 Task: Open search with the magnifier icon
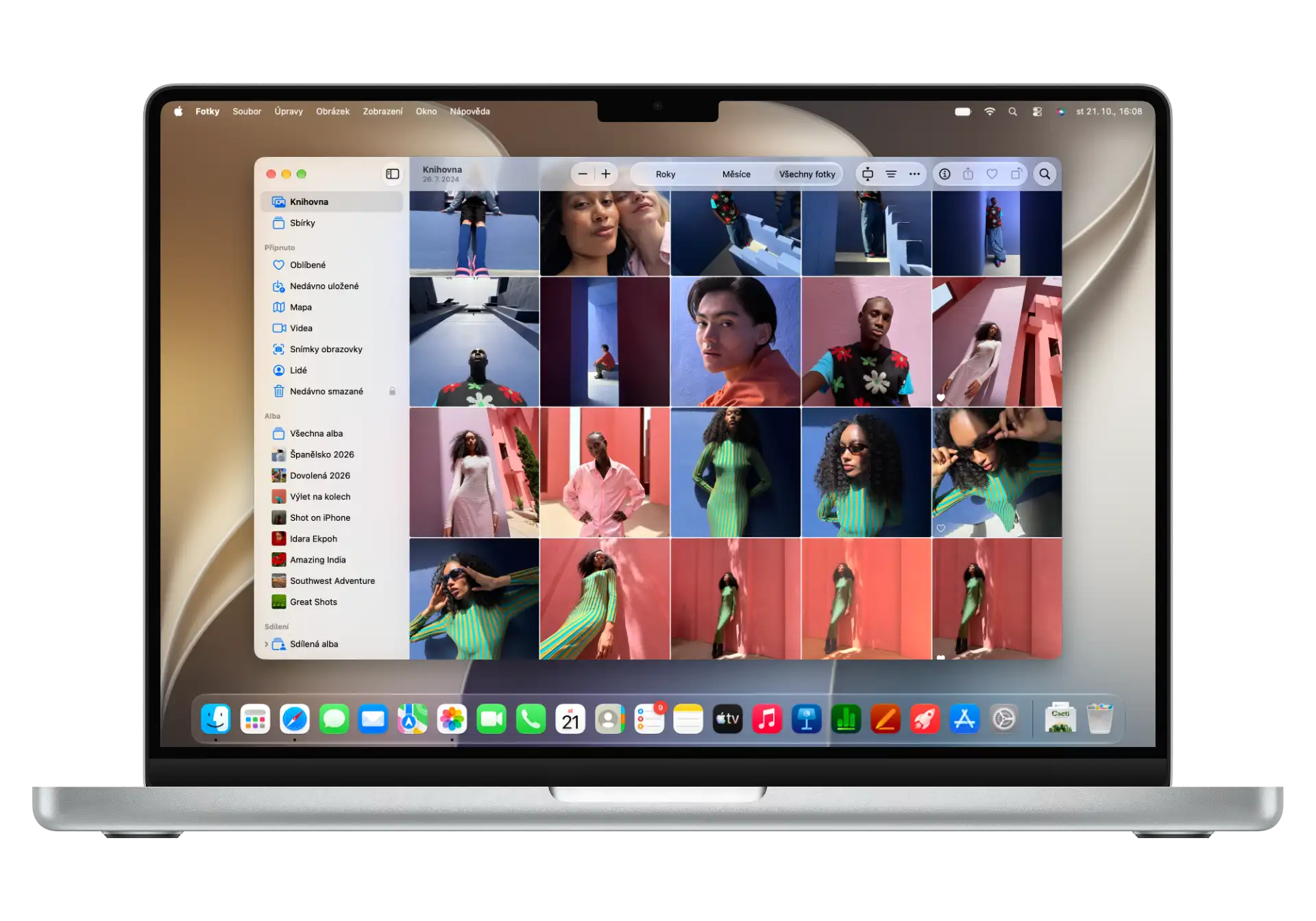(x=1045, y=174)
